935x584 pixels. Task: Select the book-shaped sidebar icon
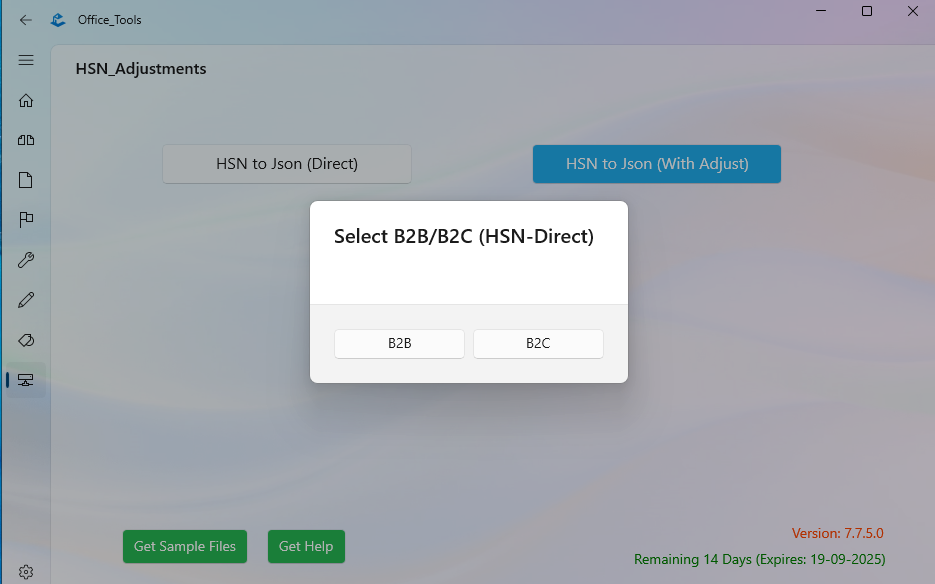pyautogui.click(x=26, y=140)
